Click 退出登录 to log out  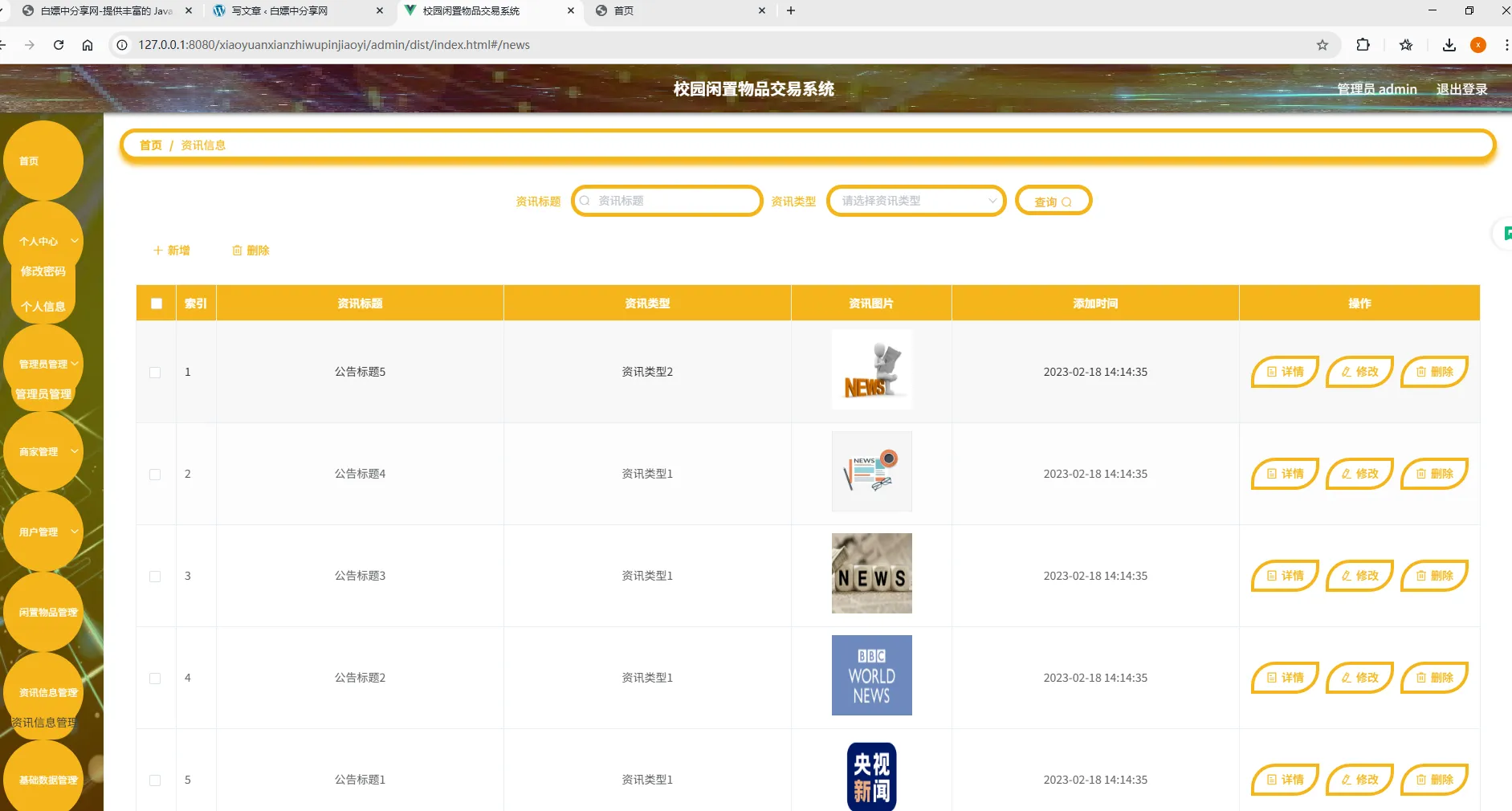point(1462,89)
